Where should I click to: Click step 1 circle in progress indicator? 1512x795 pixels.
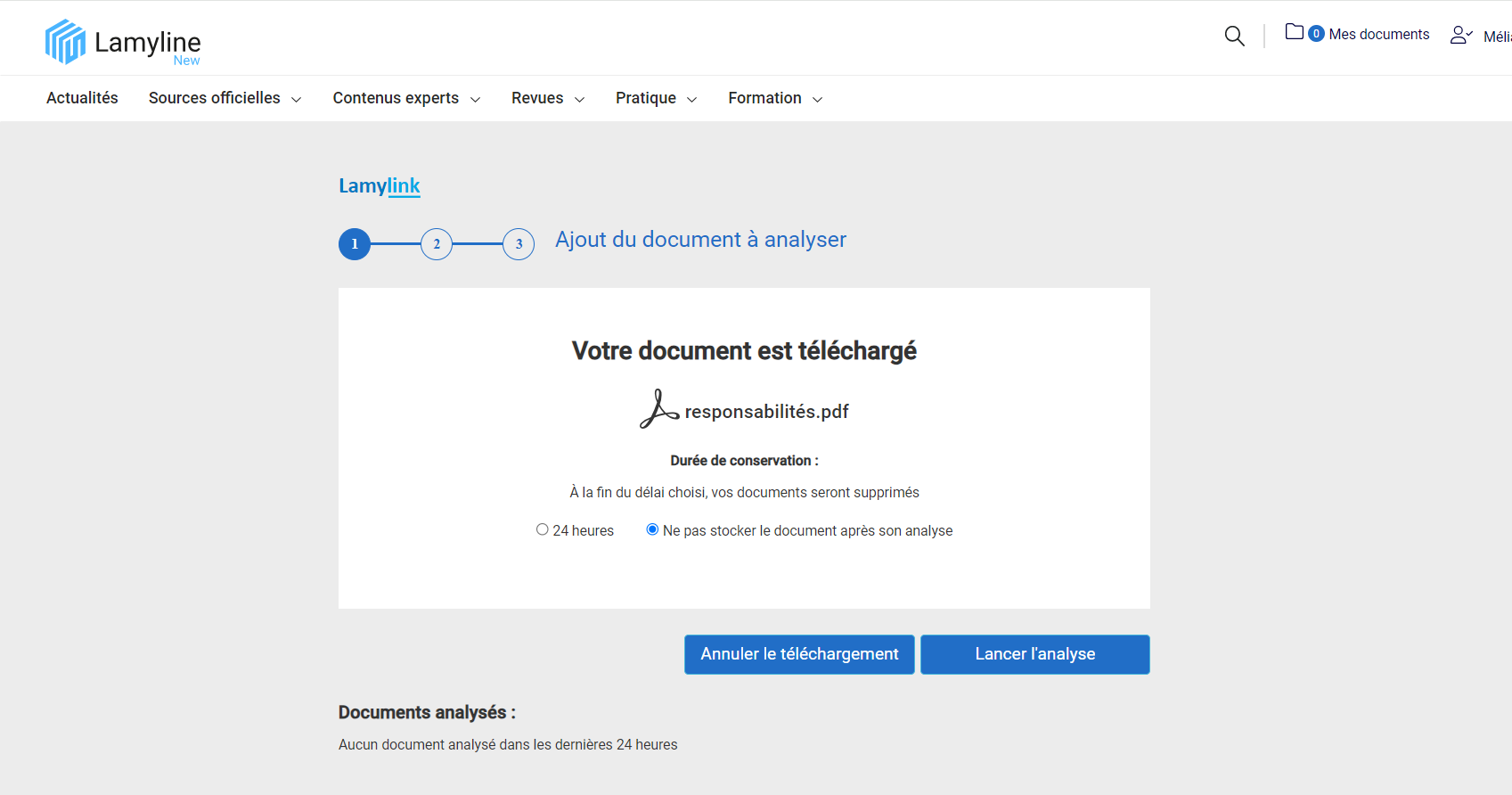point(355,244)
